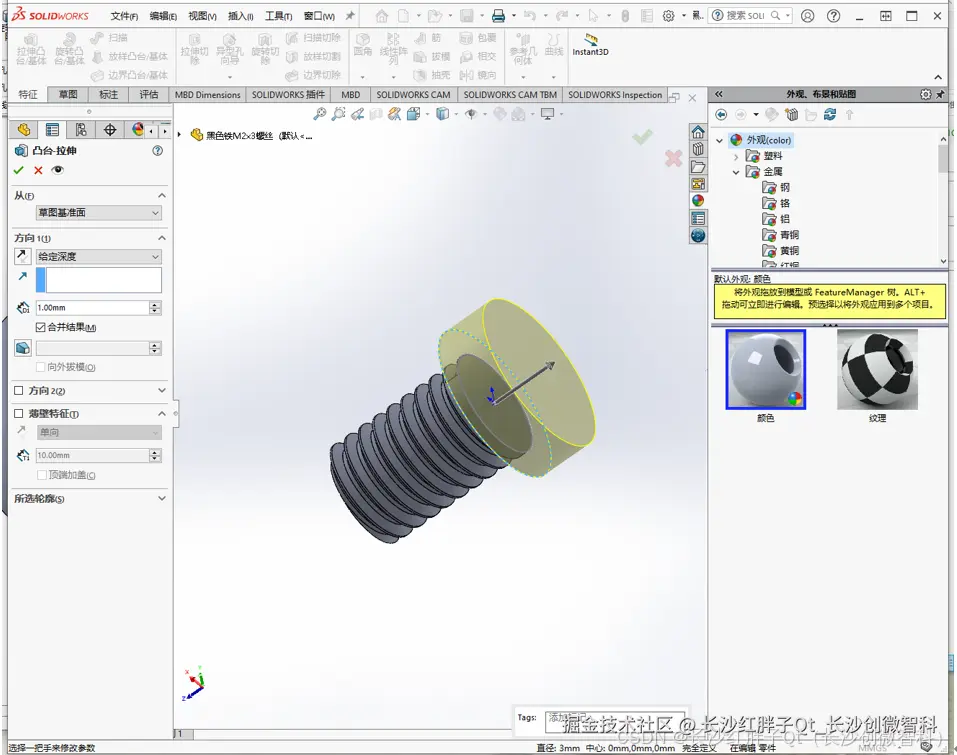Click the 搜索 search box in title bar
The image size is (957, 755).
pos(750,16)
